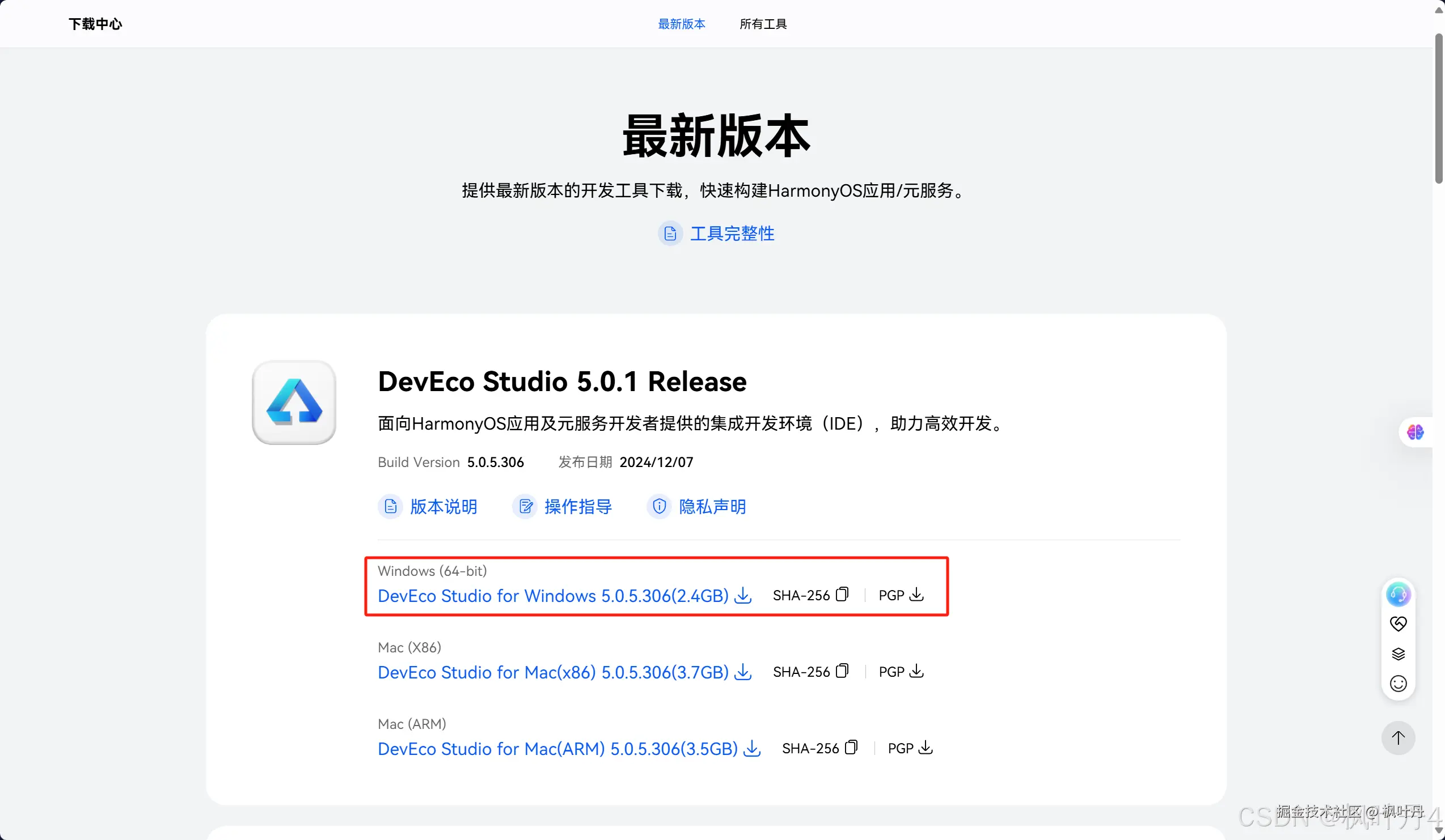Viewport: 1445px width, 840px height.
Task: Open the customer service headset icon
Action: point(1398,594)
